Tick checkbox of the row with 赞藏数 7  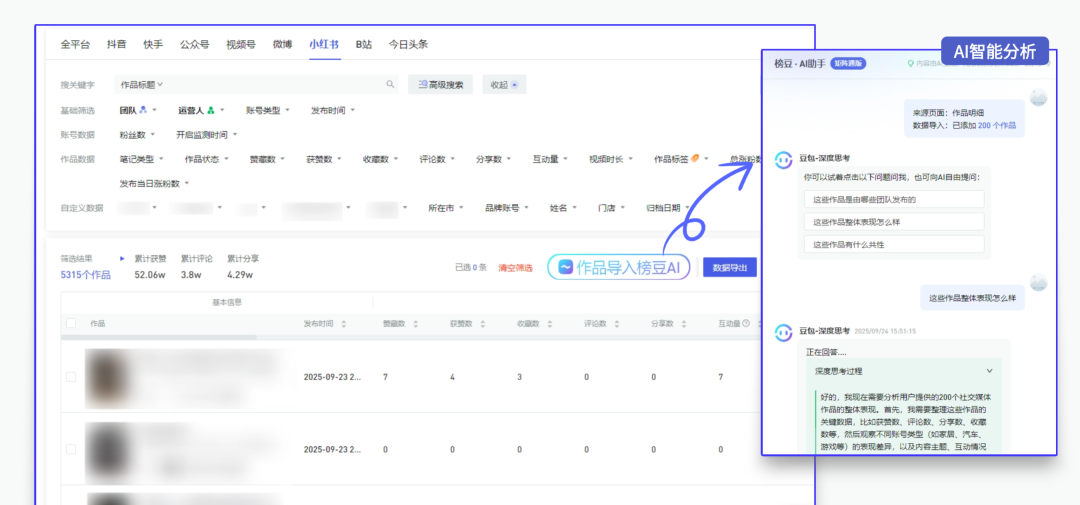pos(71,377)
